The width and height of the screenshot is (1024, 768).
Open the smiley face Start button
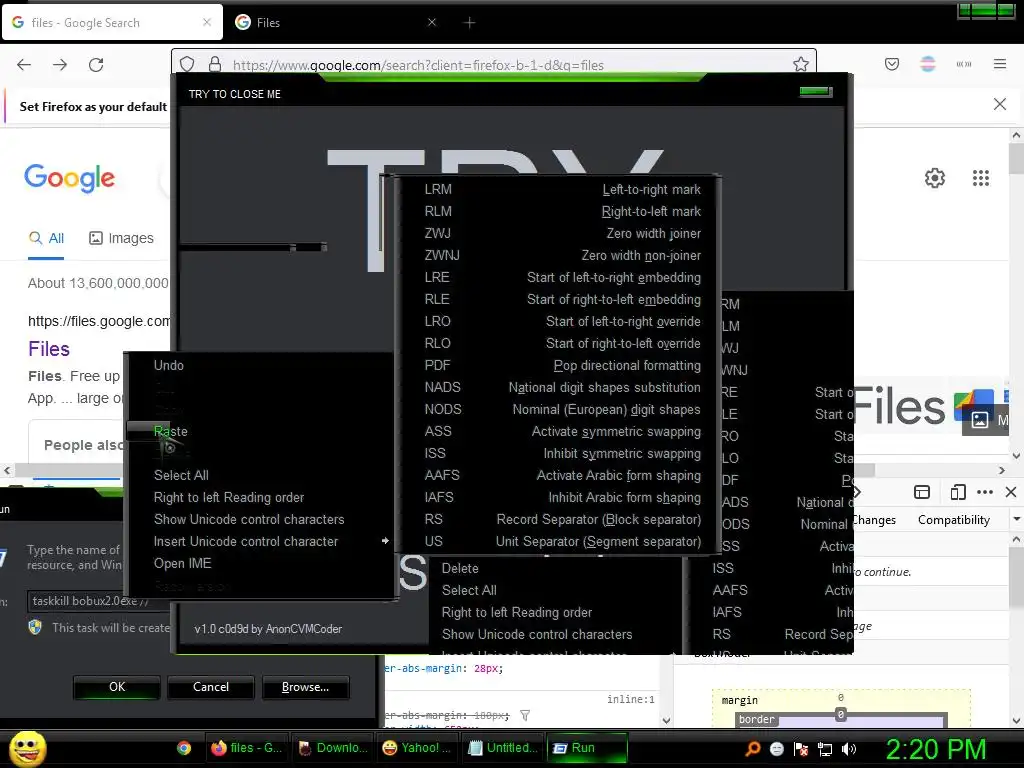(27, 748)
